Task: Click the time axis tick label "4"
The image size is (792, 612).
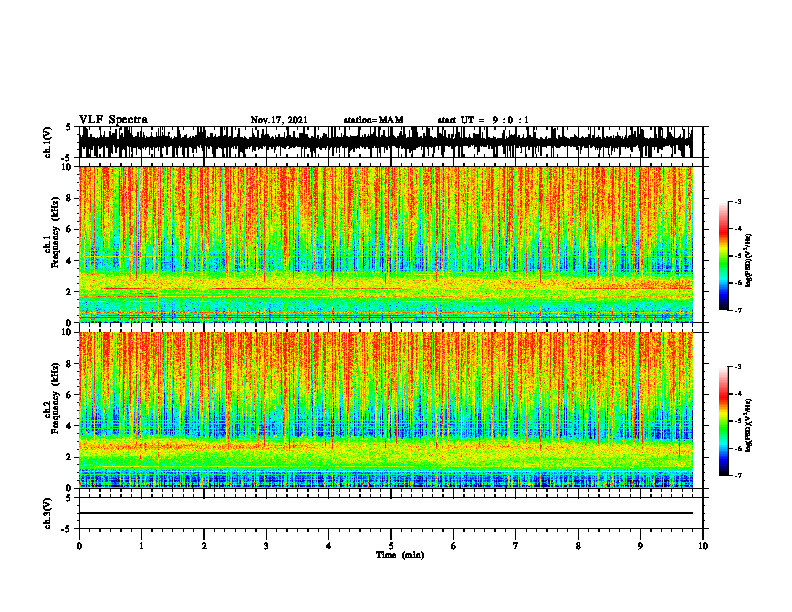Action: [x=329, y=546]
